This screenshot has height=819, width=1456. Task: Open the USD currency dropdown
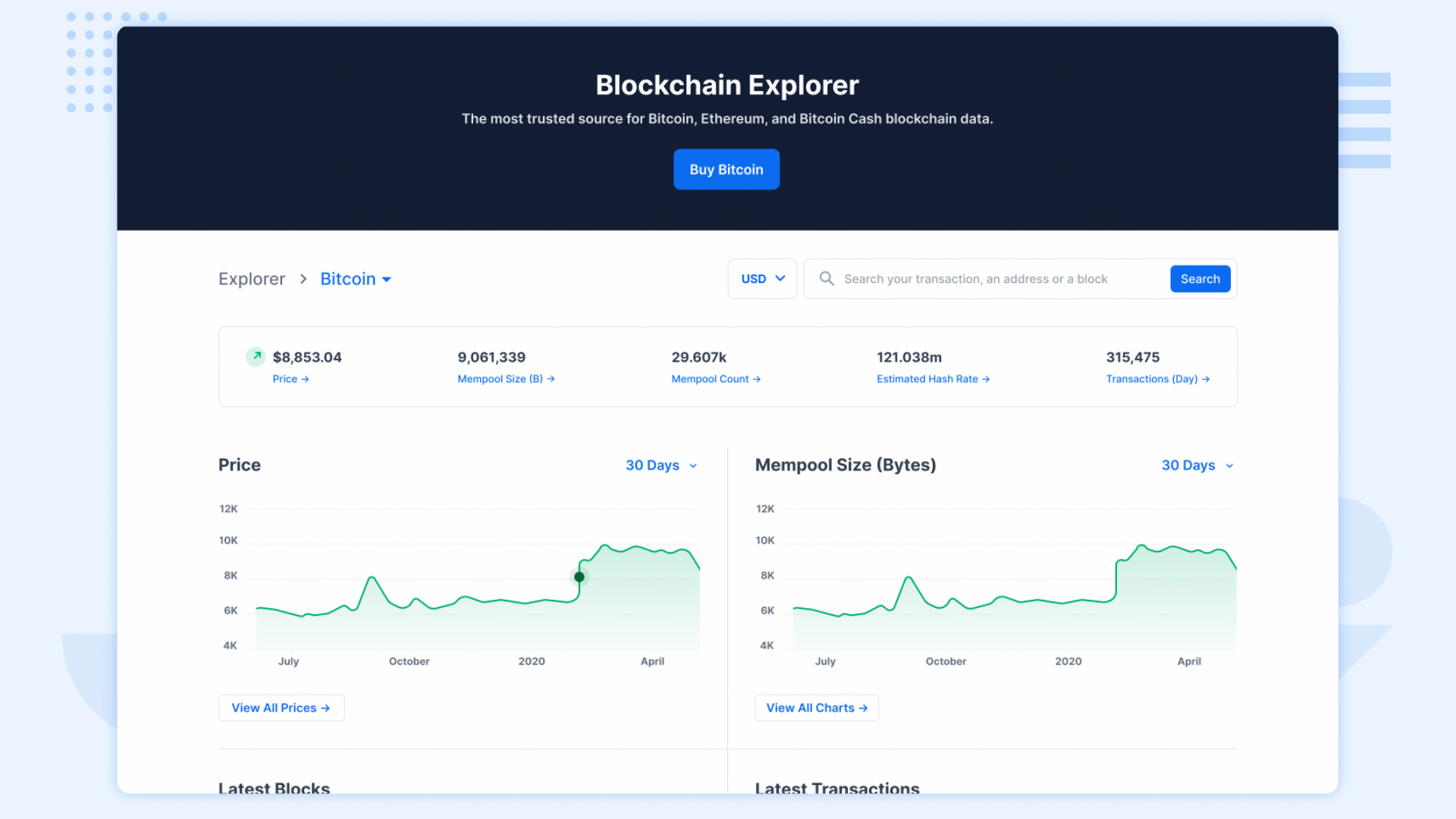coord(762,279)
